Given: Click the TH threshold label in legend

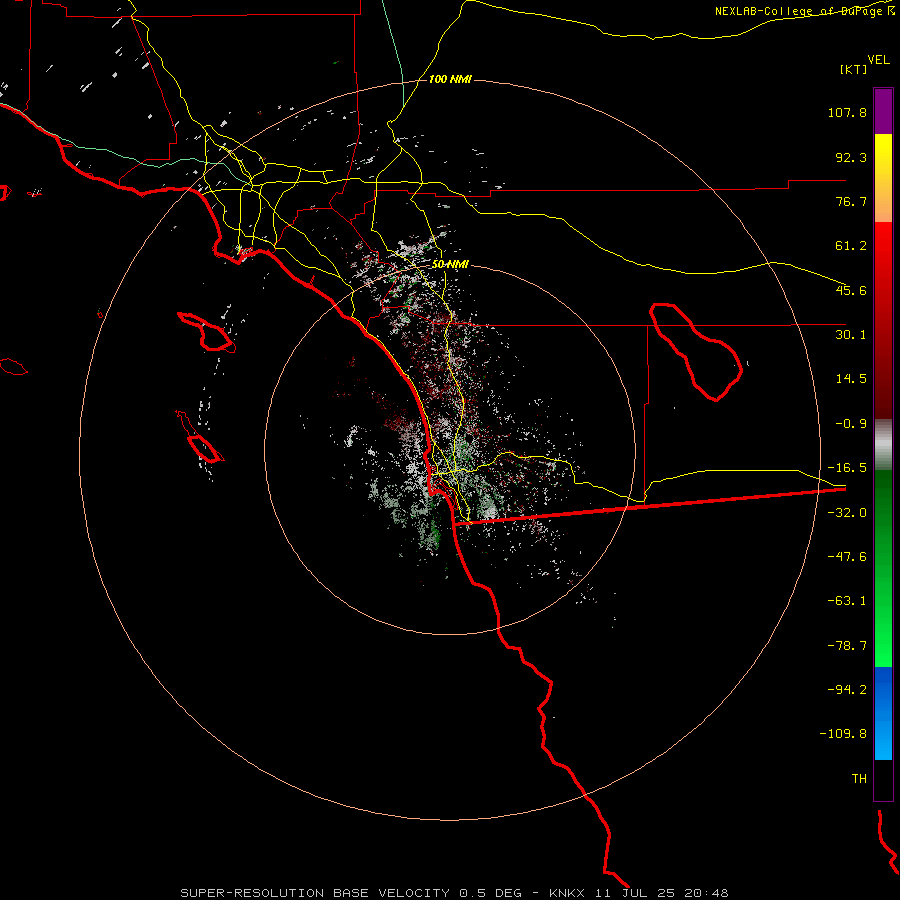Looking at the screenshot, I should pos(859,779).
